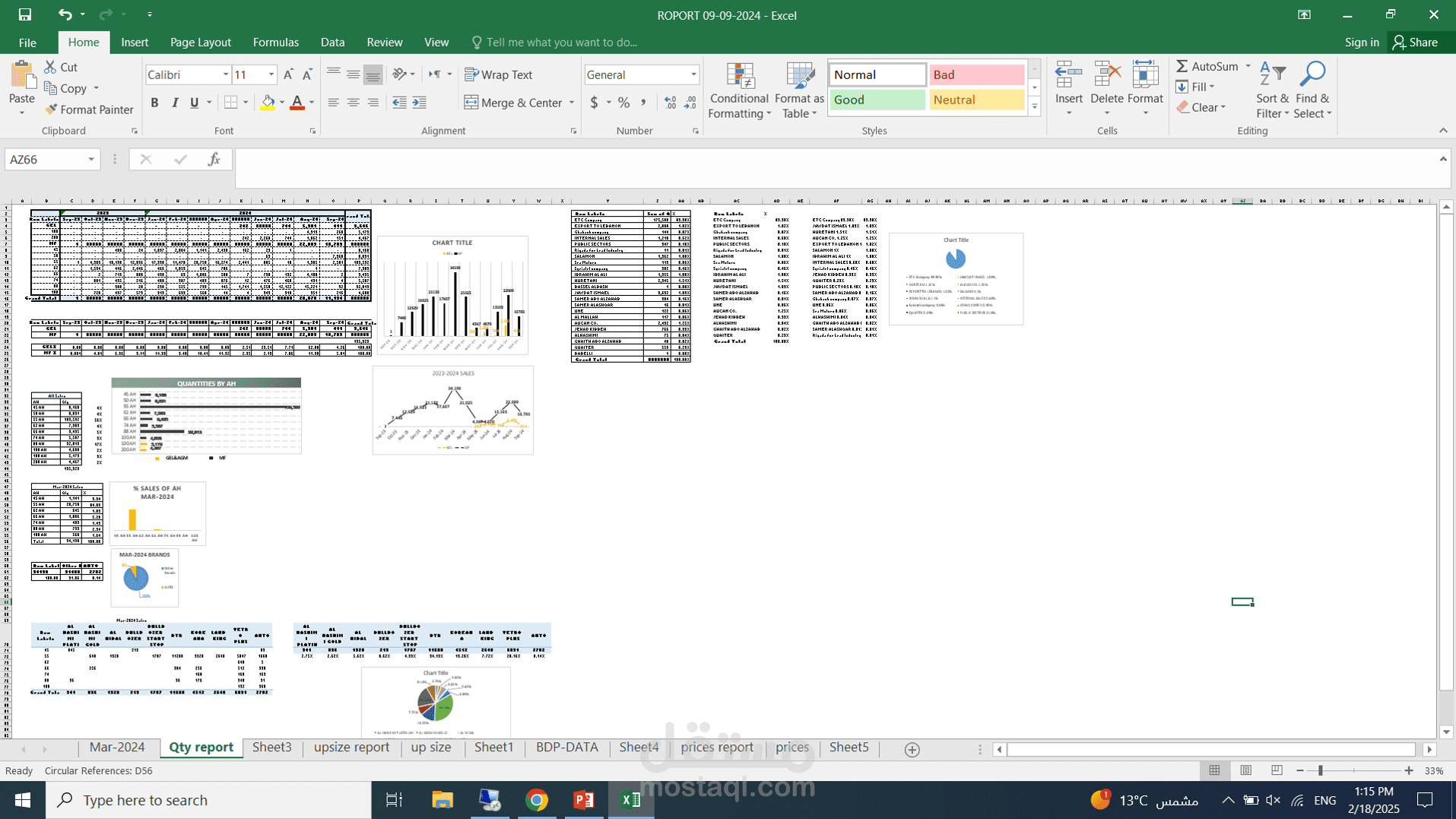The width and height of the screenshot is (1456, 819).
Task: Switch to the Insert ribbon tab
Action: [135, 43]
